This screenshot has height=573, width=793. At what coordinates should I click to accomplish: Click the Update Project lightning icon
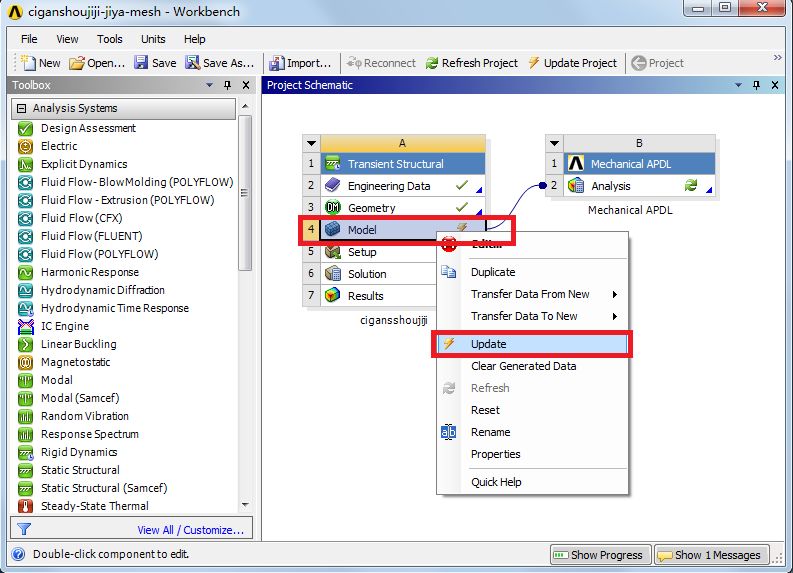tap(534, 63)
